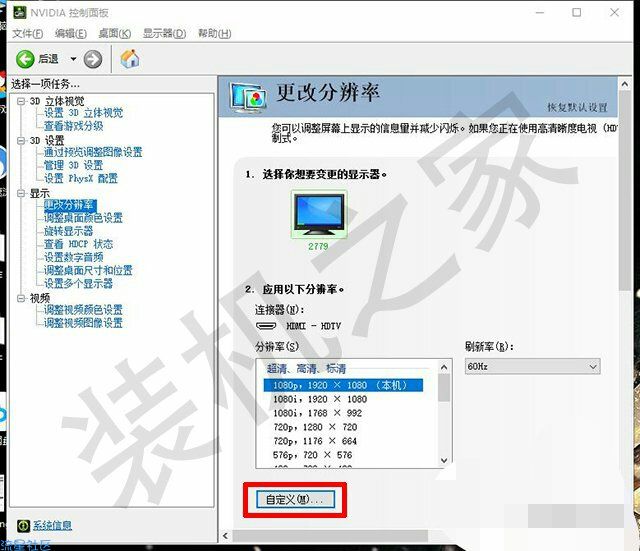Screen dimensions: 640x551
Task: Click the horizontal scrollbar thumb at the bottom
Action: (330, 536)
